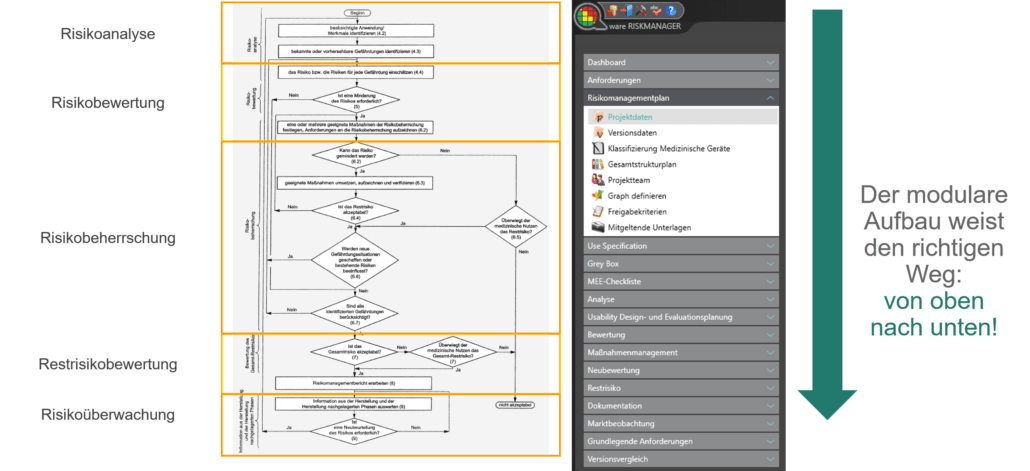1030x471 pixels.
Task: Expand Dashboard section using its chevron
Action: click(x=770, y=62)
